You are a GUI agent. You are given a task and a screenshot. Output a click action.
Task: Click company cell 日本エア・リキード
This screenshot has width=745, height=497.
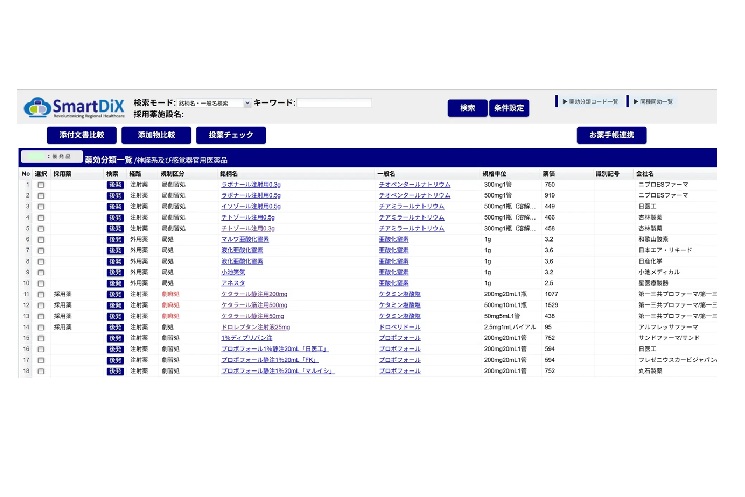(665, 250)
